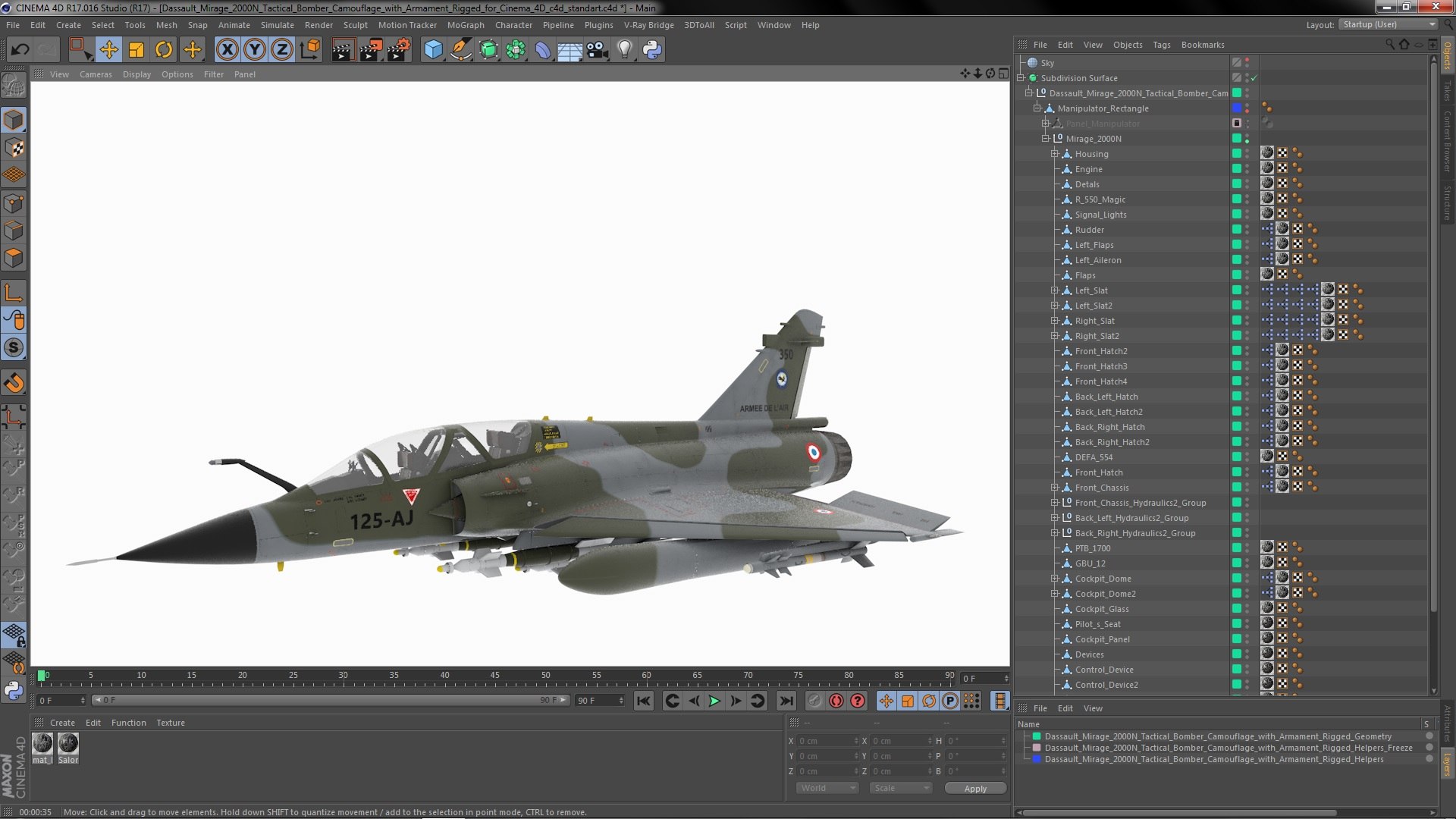
Task: Toggle the Engine layer color square
Action: point(1237,169)
